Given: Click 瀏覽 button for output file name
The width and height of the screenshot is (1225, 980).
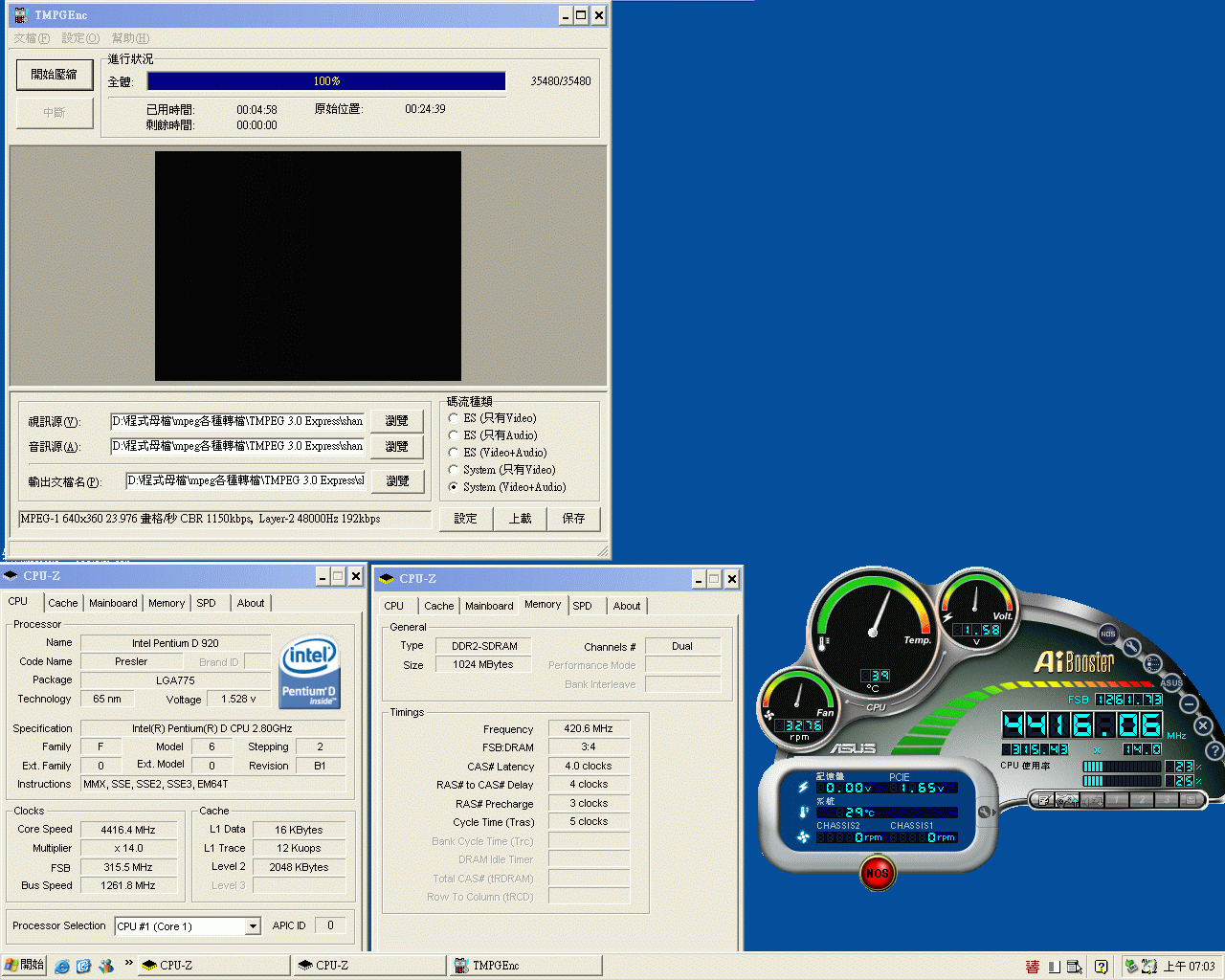Looking at the screenshot, I should [397, 481].
